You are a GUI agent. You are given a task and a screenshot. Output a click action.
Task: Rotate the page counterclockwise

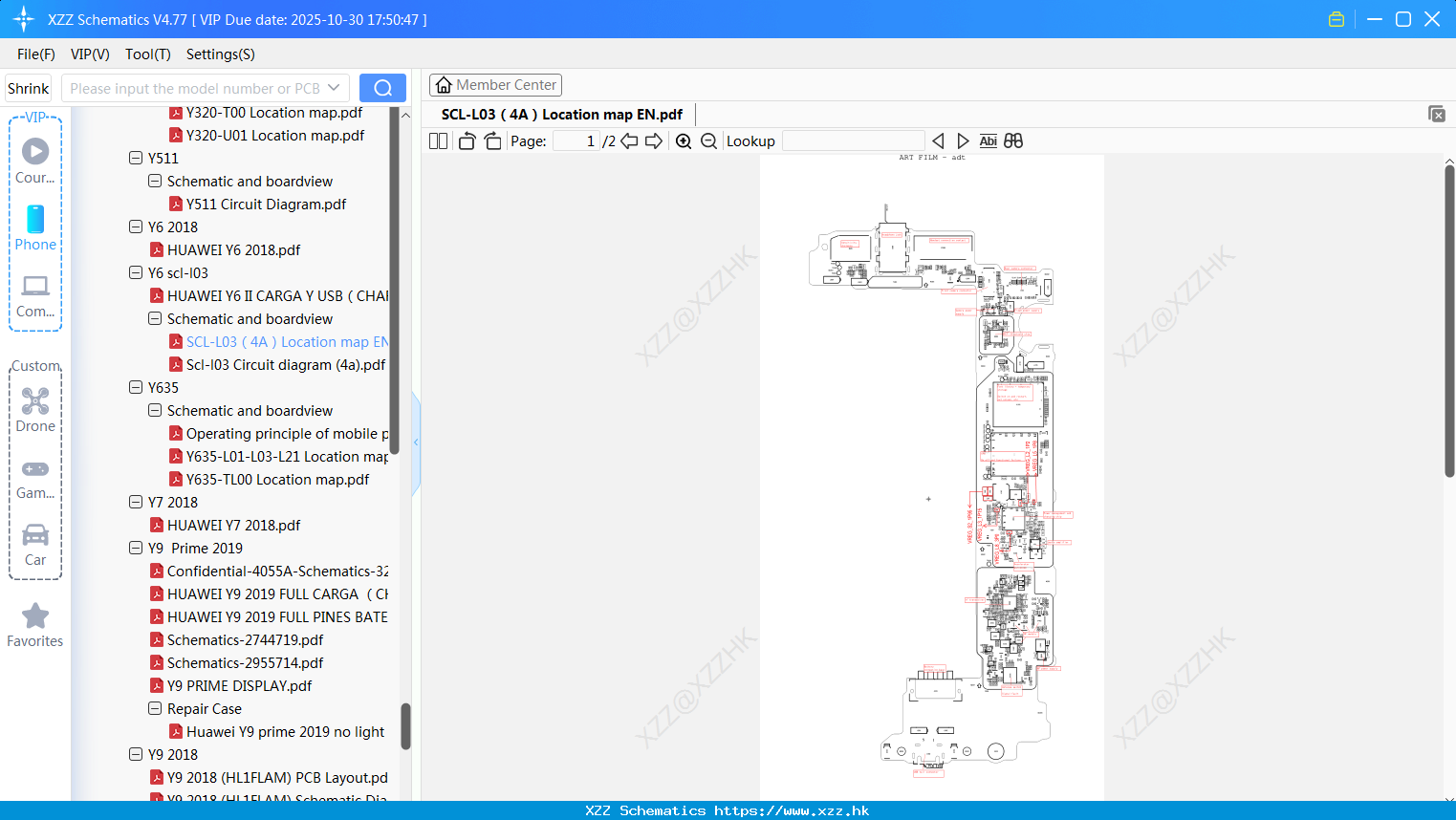(x=467, y=141)
